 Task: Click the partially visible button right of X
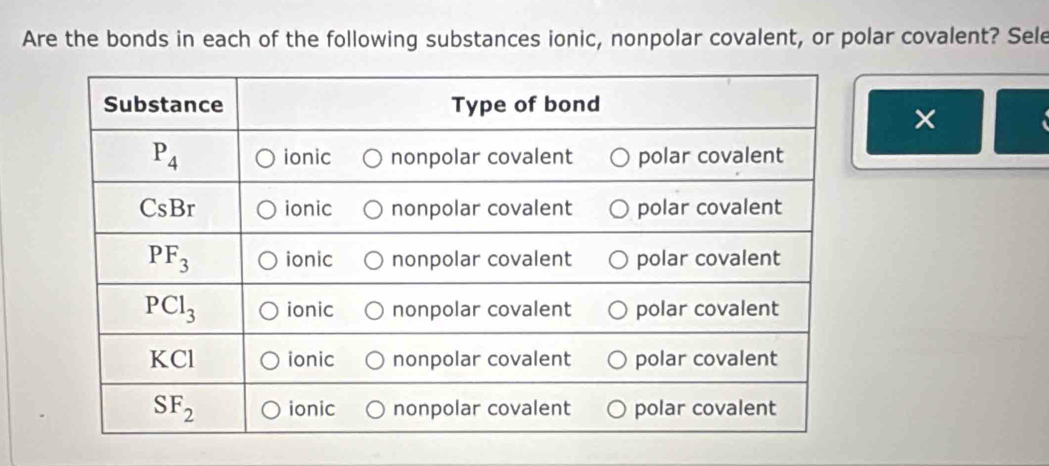(1022, 121)
